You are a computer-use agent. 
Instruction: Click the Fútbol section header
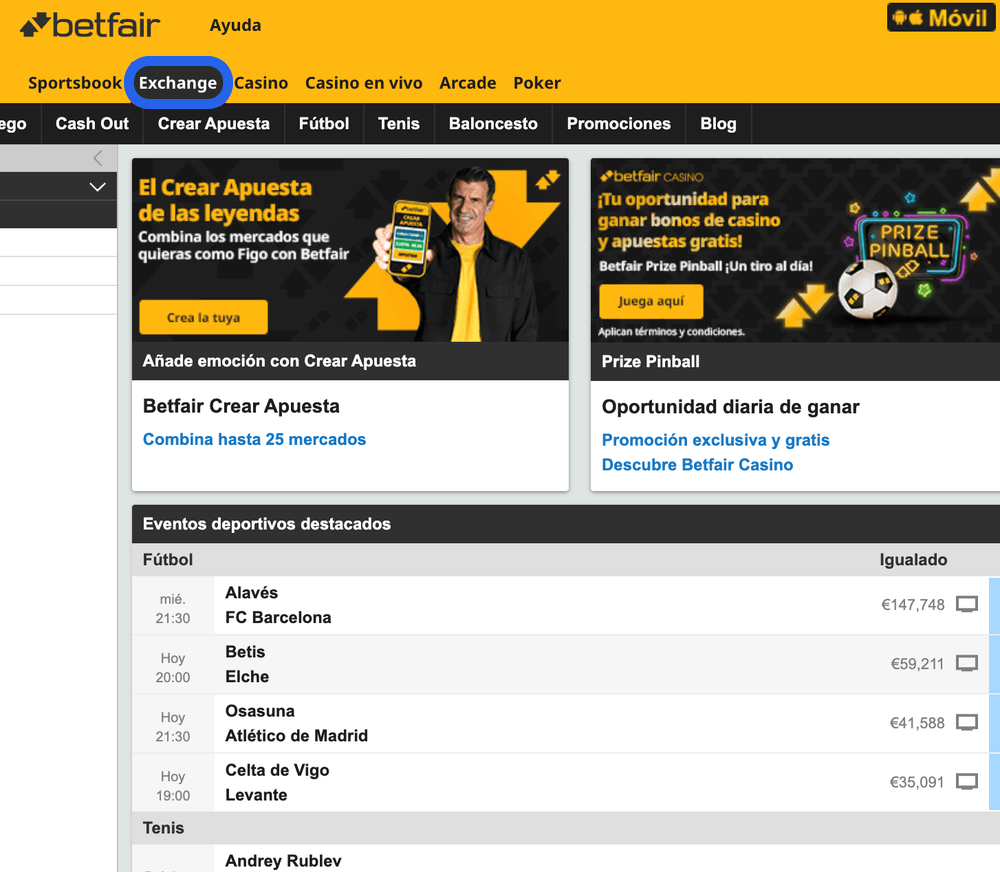coord(168,560)
